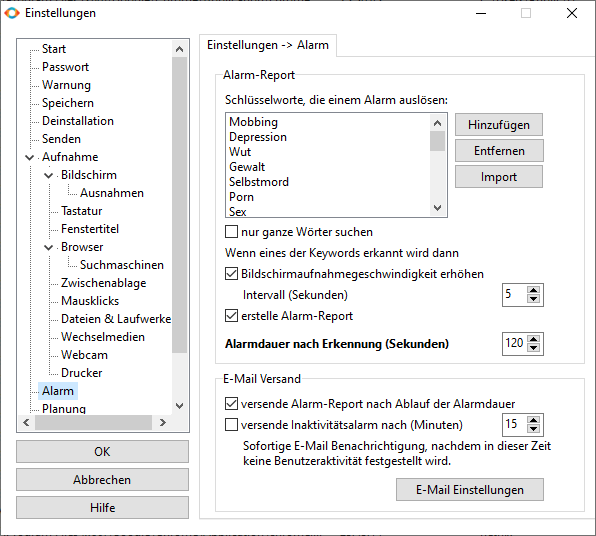The image size is (596, 536).
Task: Select keyword Selbstmord in the list
Action: tap(258, 182)
